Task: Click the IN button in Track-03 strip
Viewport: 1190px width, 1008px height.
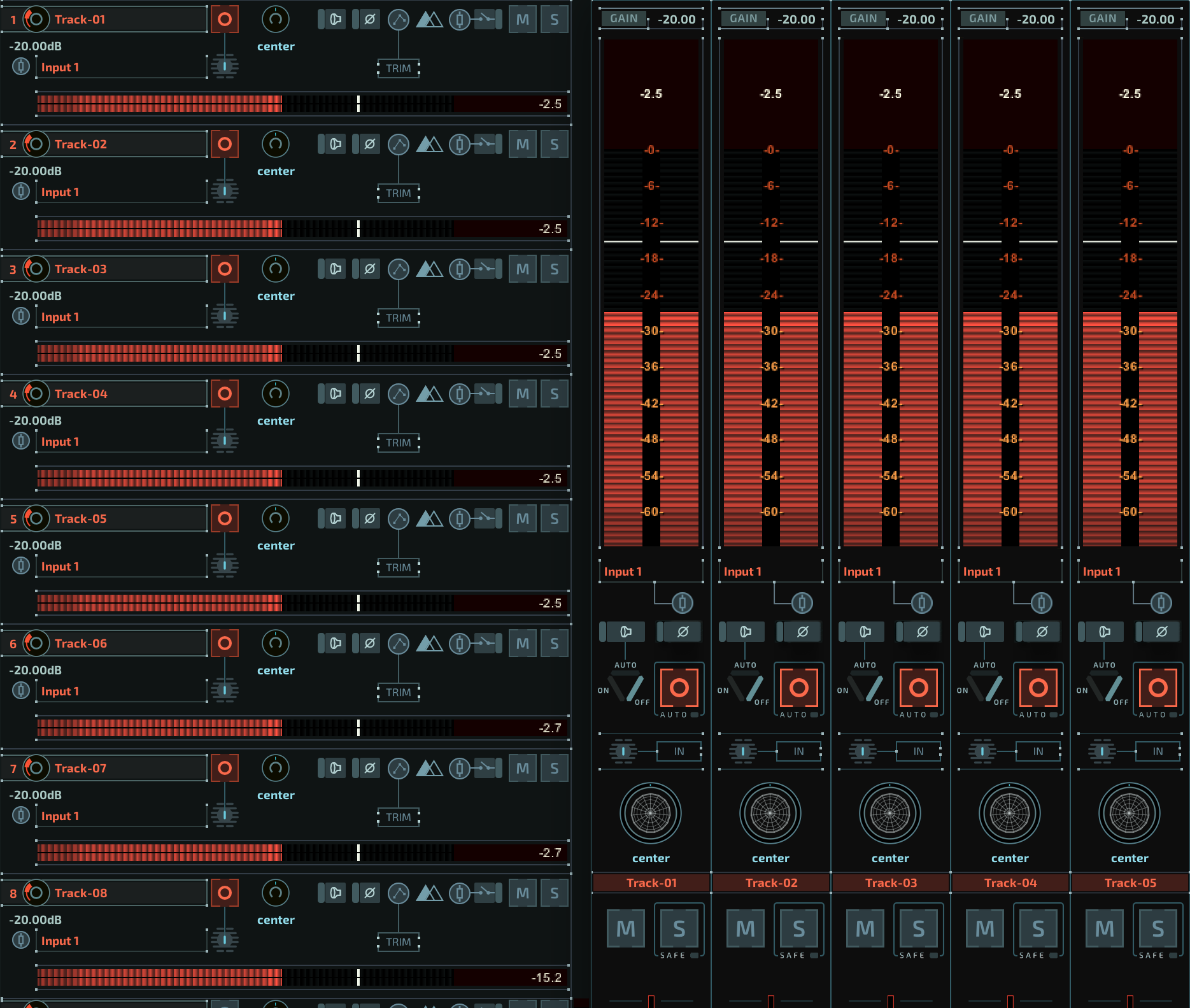Action: 919,751
